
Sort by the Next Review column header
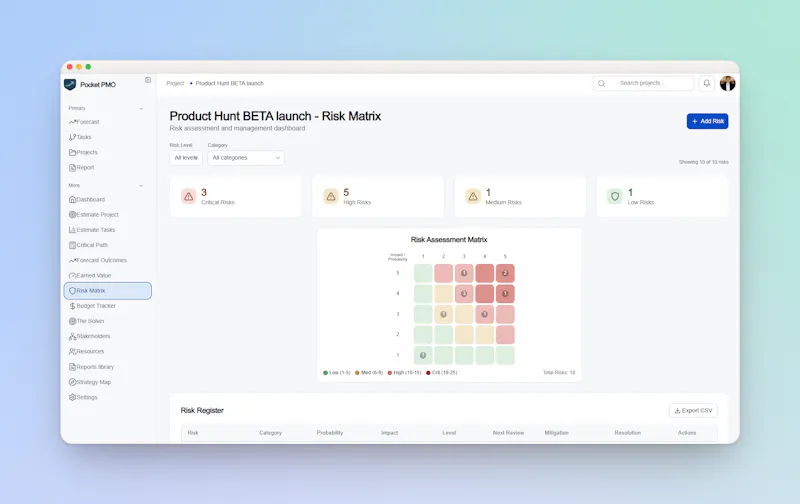pos(508,433)
